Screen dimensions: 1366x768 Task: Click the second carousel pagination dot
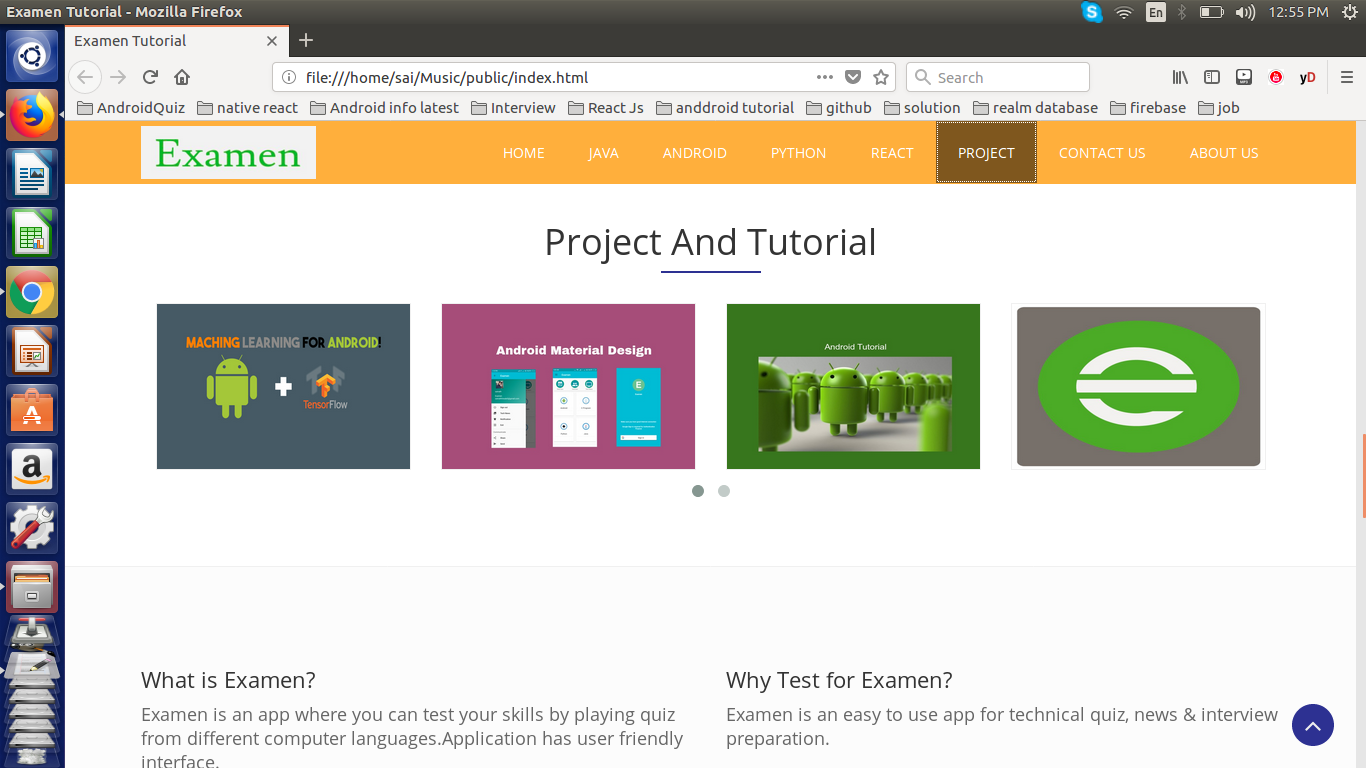pyautogui.click(x=724, y=491)
